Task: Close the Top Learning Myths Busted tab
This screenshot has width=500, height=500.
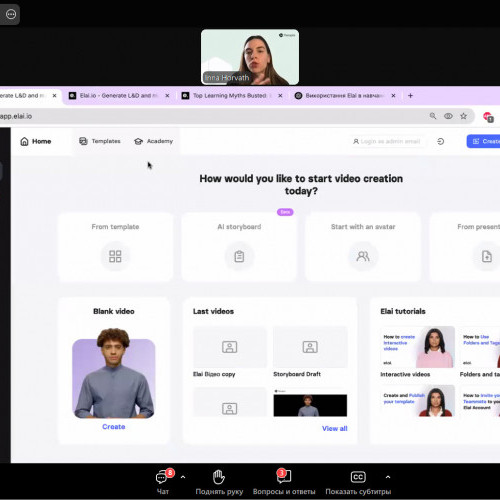Action: point(280,96)
